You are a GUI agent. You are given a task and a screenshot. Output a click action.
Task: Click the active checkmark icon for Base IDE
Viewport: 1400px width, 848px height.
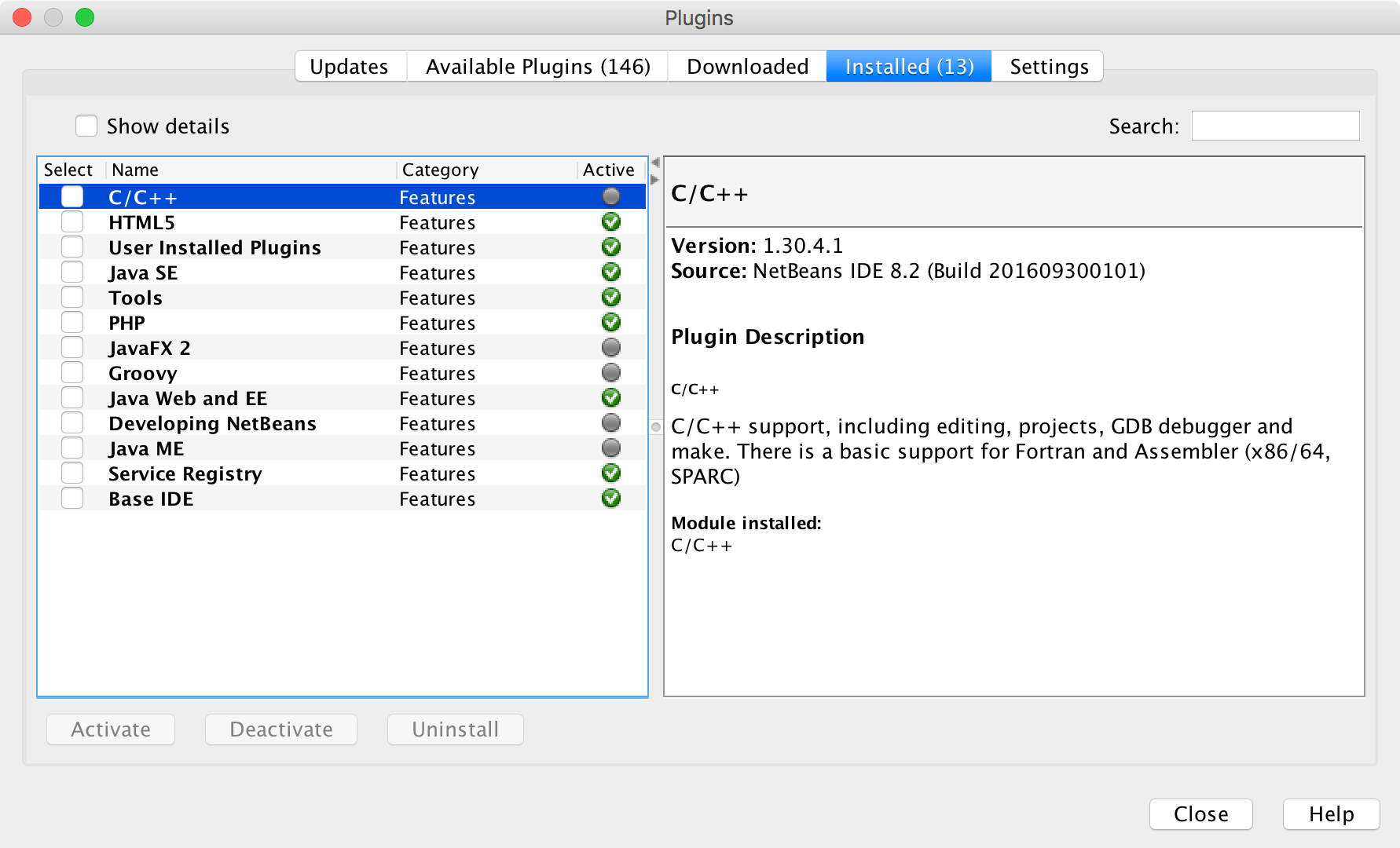[x=611, y=498]
